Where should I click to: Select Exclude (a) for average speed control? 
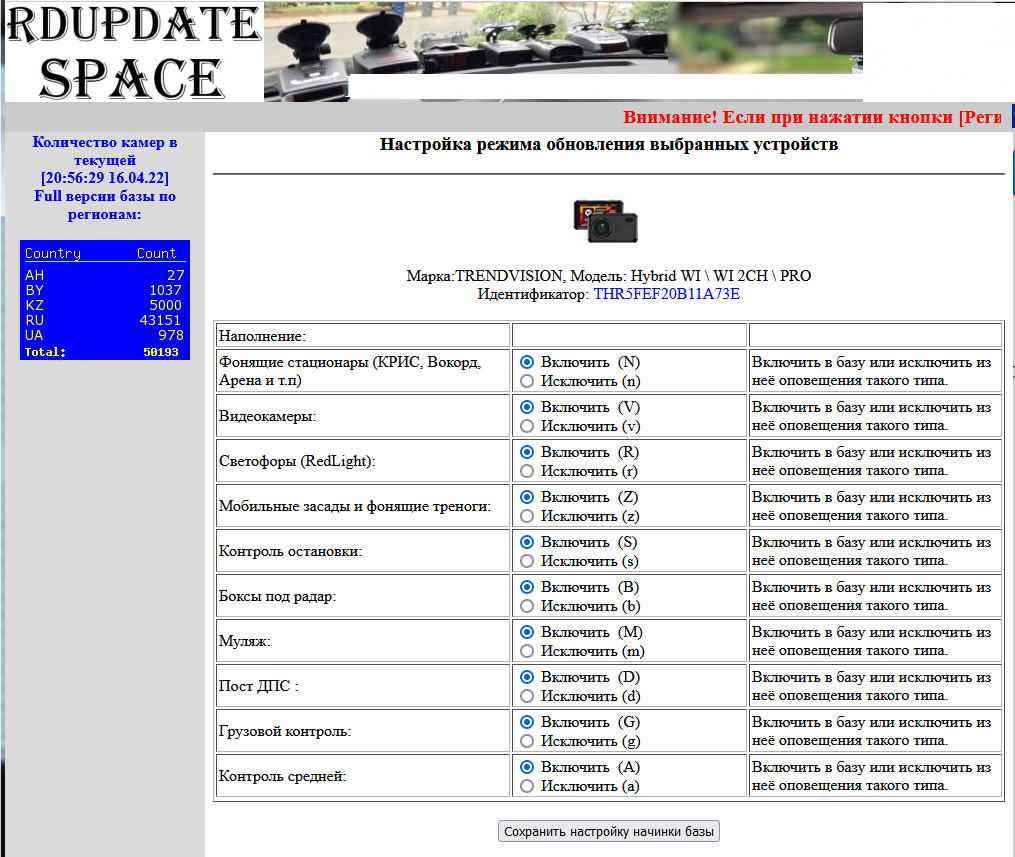click(x=528, y=786)
